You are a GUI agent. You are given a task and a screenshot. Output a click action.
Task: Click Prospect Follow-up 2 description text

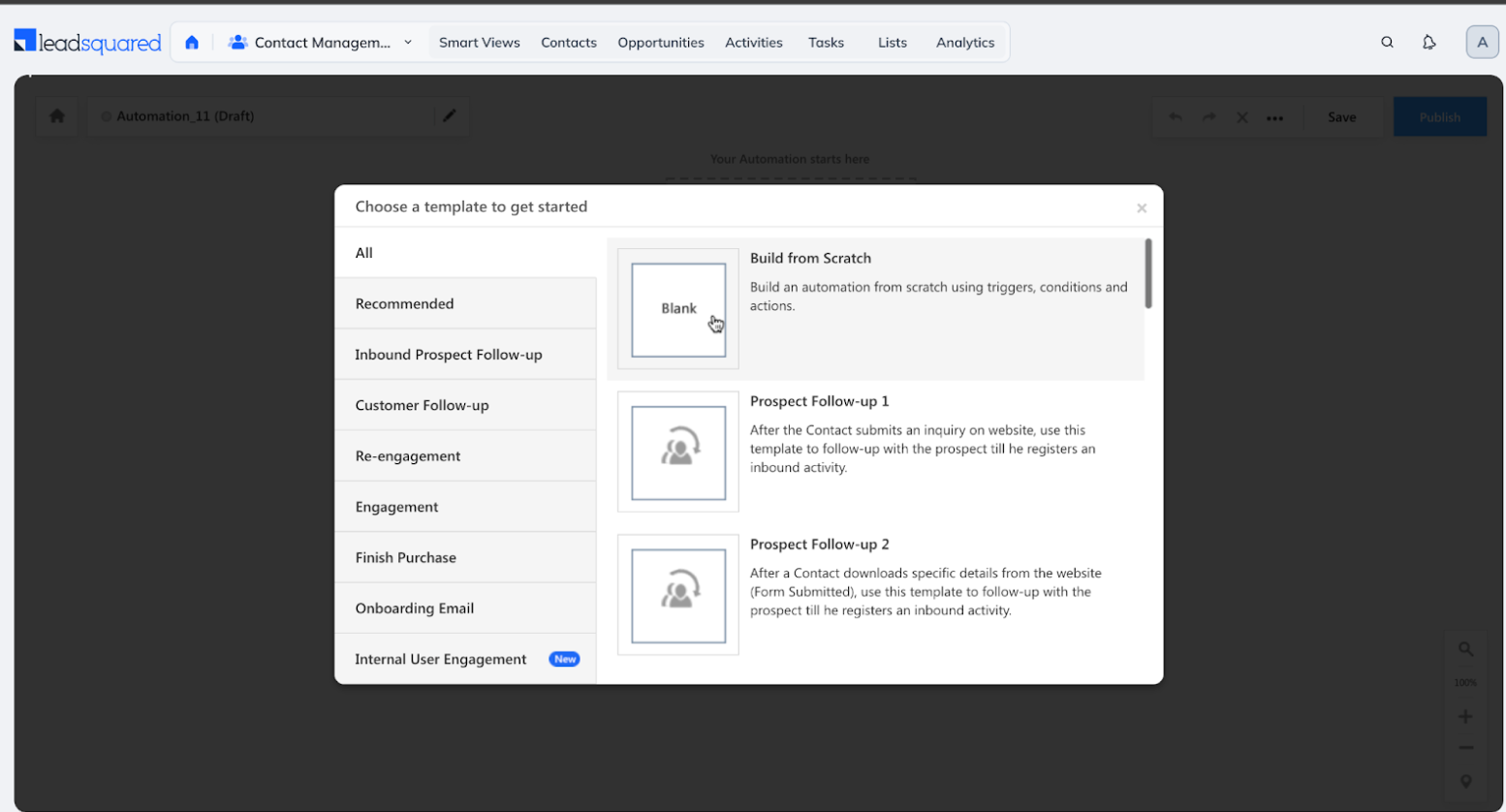pos(926,592)
